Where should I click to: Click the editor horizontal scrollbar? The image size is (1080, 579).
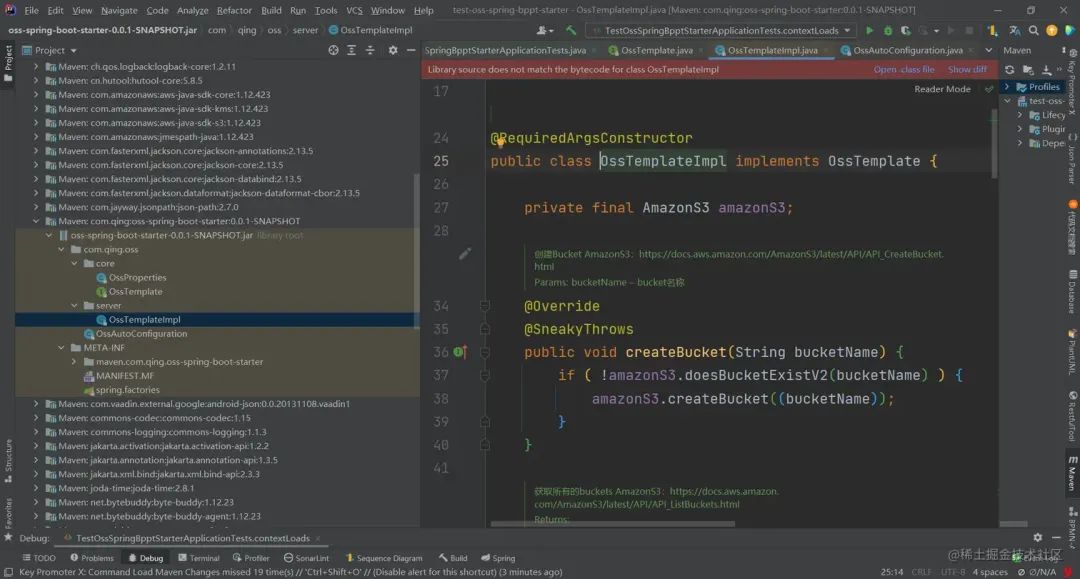[612, 524]
